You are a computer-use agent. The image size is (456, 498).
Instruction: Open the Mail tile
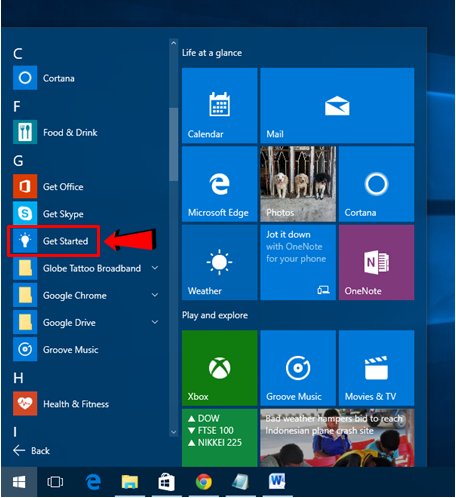pos(337,106)
